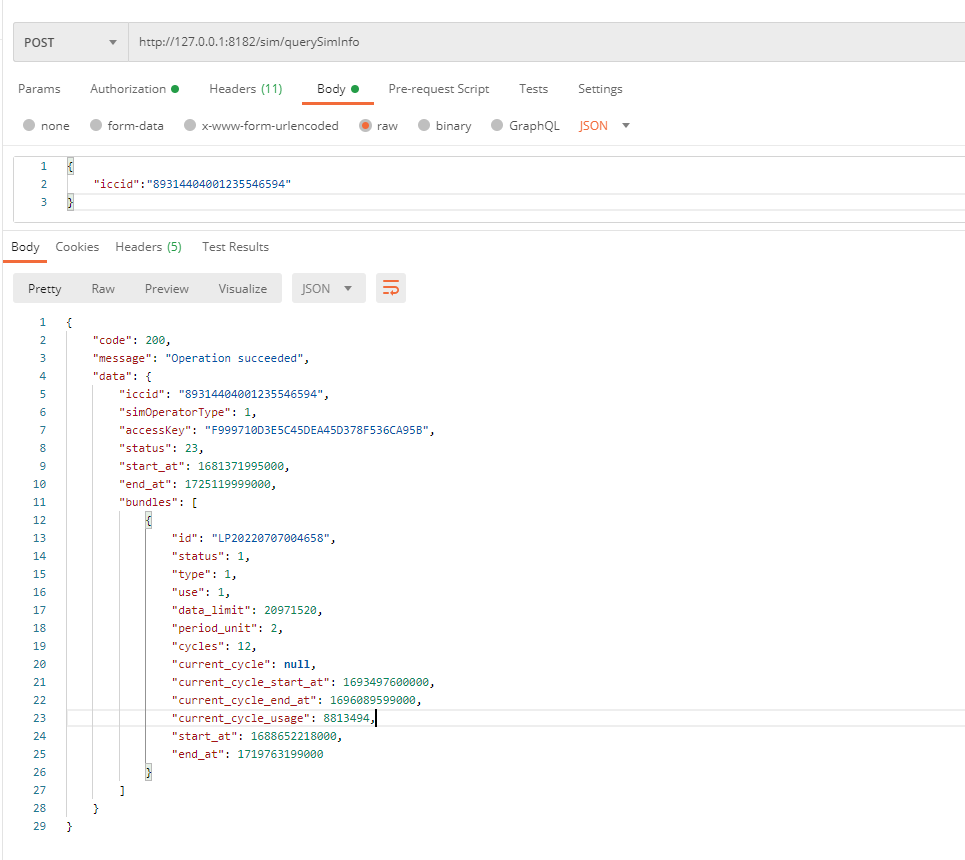Switch response view to Raw

click(x=103, y=289)
